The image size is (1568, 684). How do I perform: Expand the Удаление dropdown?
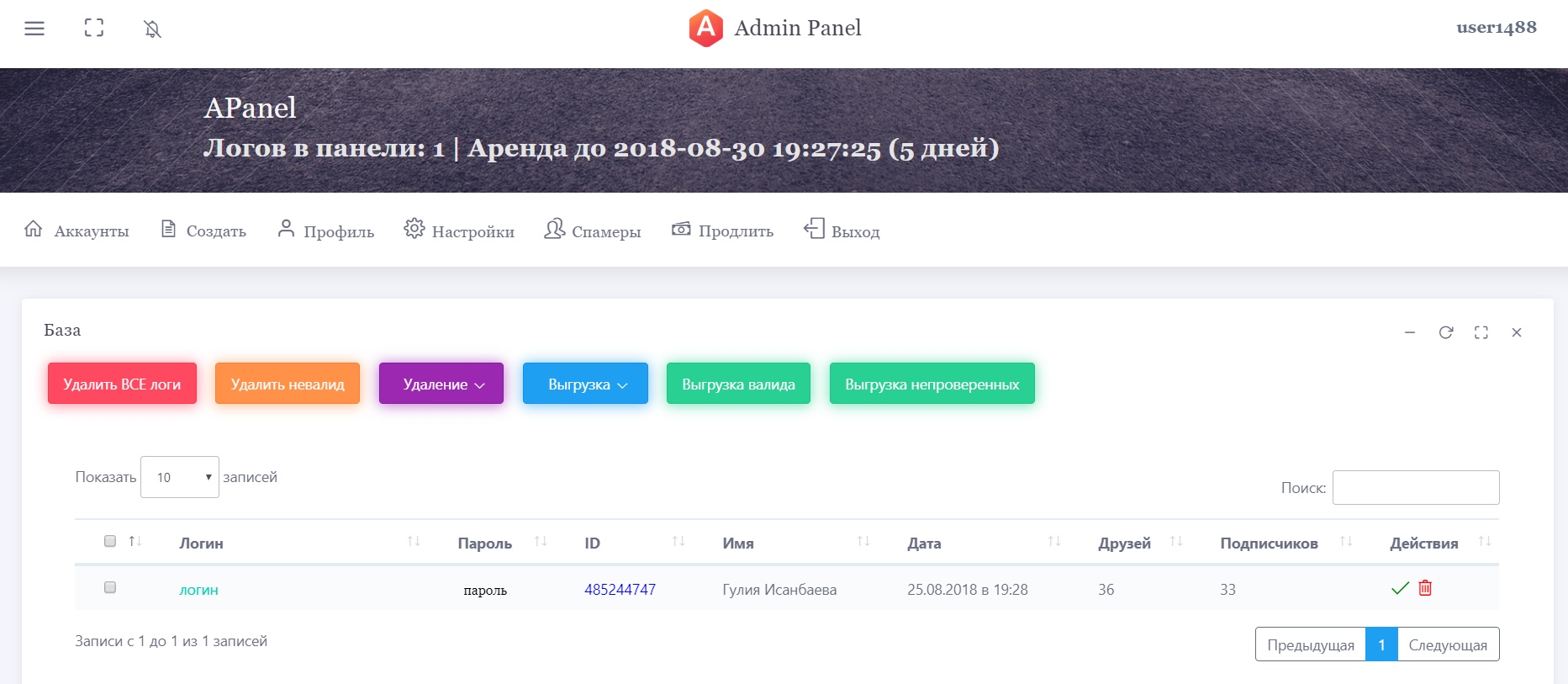pos(441,384)
